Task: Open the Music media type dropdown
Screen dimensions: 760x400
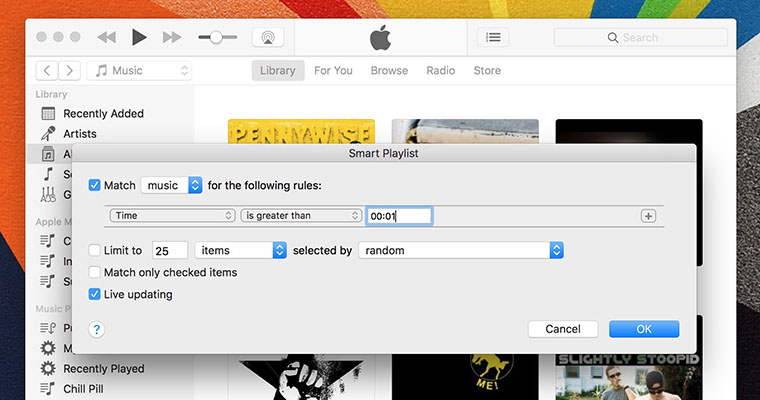Action: pyautogui.click(x=139, y=71)
